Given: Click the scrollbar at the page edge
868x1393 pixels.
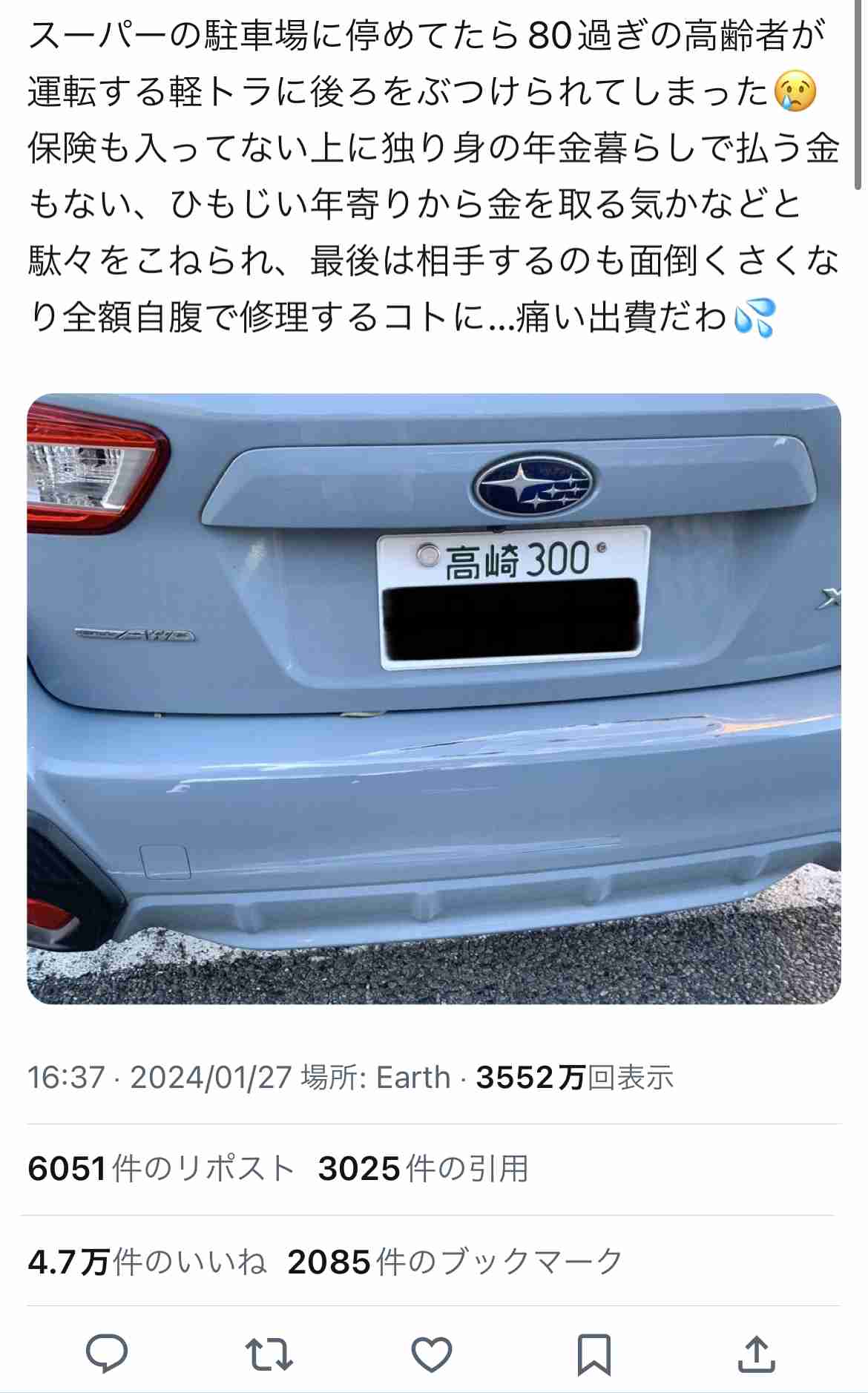Looking at the screenshot, I should pos(858,95).
